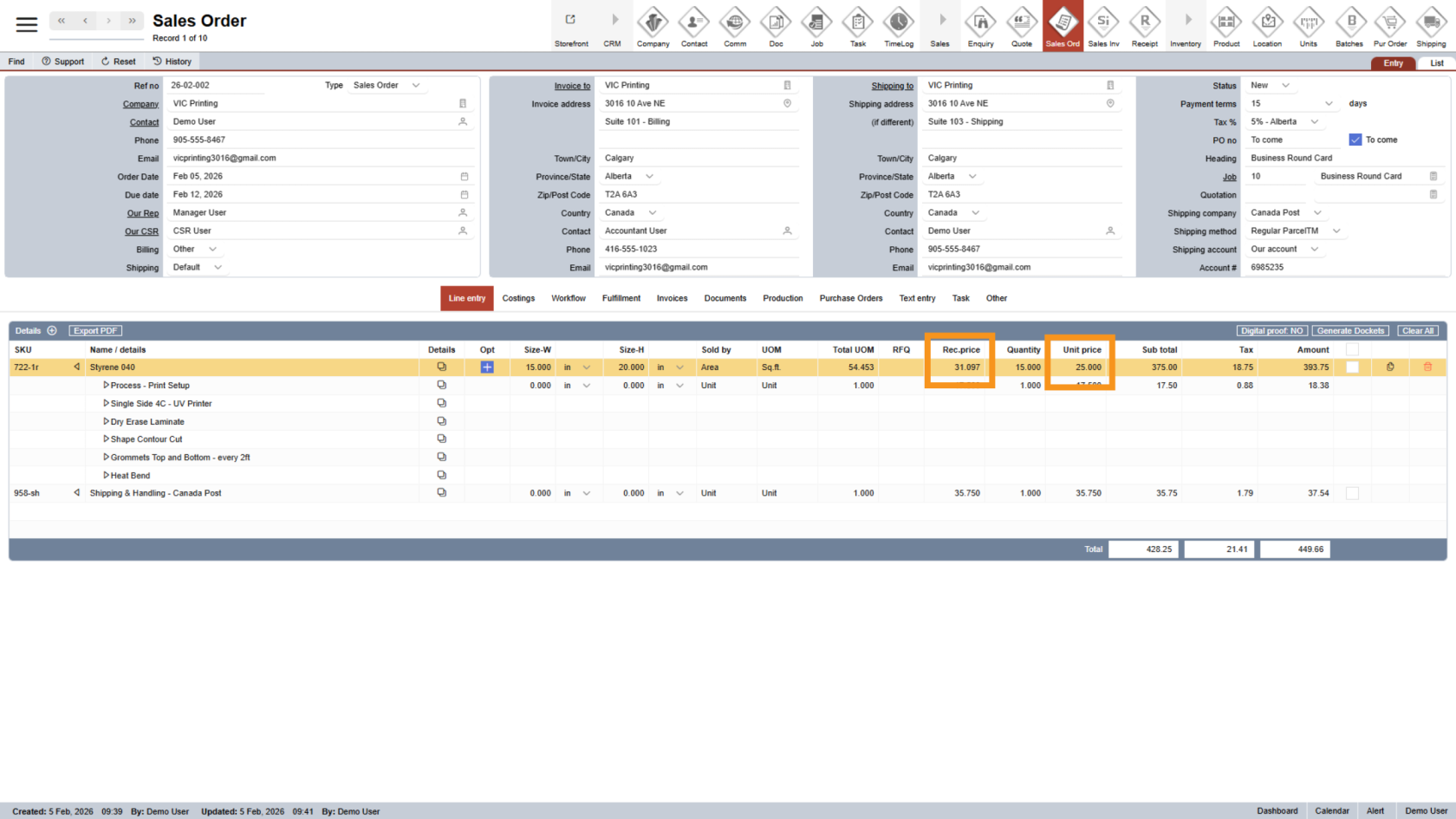1456x819 pixels.
Task: Click the Export PDF button
Action: (x=95, y=331)
